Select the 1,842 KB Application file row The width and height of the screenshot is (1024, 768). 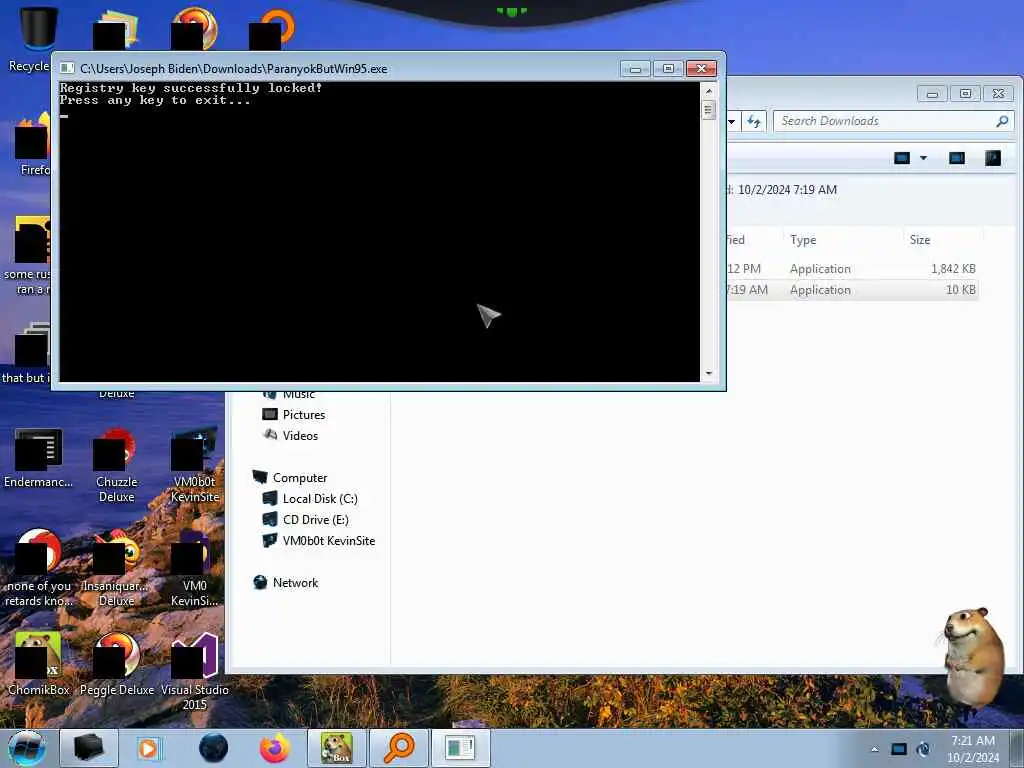852,268
